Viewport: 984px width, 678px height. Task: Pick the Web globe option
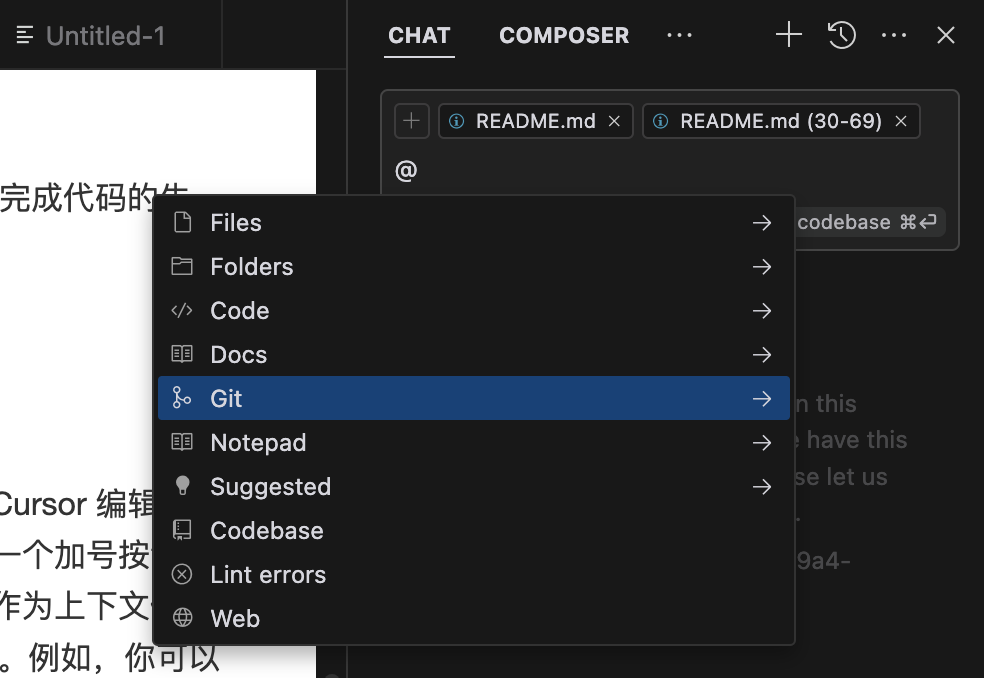pos(474,618)
